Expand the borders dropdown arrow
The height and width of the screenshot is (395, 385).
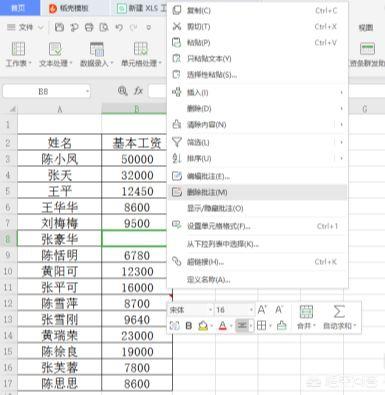[x=270, y=326]
